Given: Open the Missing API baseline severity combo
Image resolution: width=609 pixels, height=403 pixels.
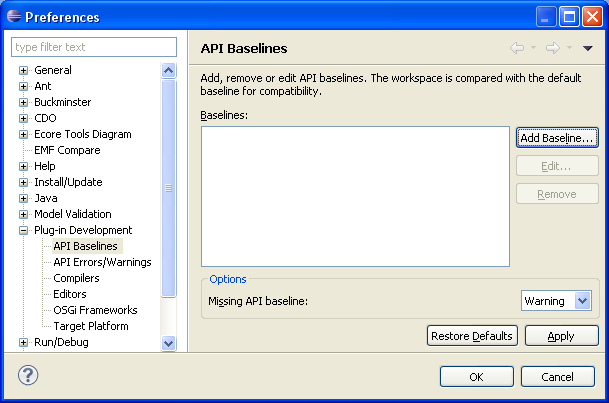Looking at the screenshot, I should [x=556, y=301].
